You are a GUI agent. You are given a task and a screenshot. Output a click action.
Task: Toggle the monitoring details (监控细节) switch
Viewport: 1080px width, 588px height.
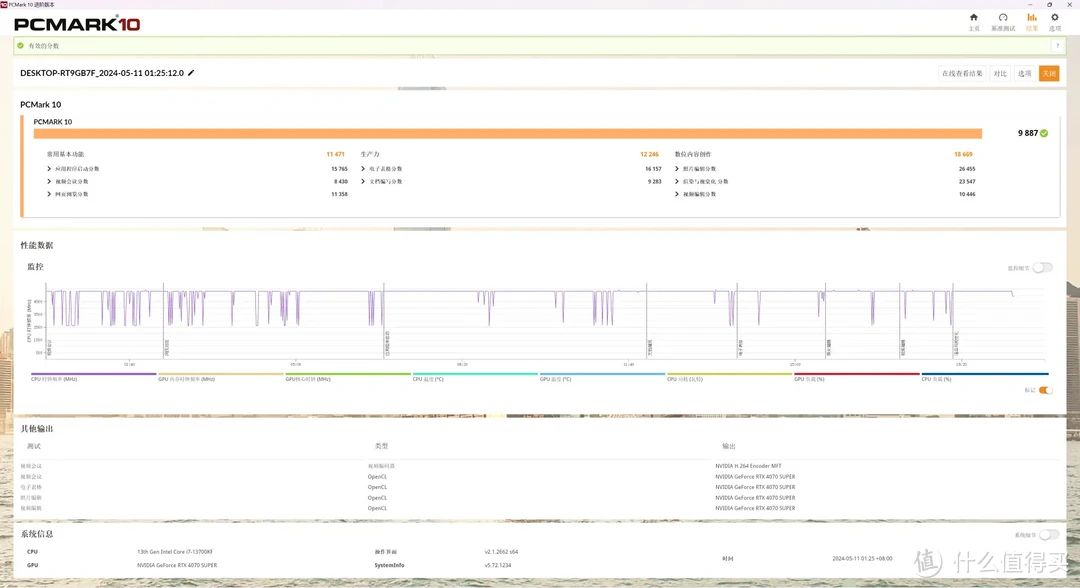(1043, 268)
